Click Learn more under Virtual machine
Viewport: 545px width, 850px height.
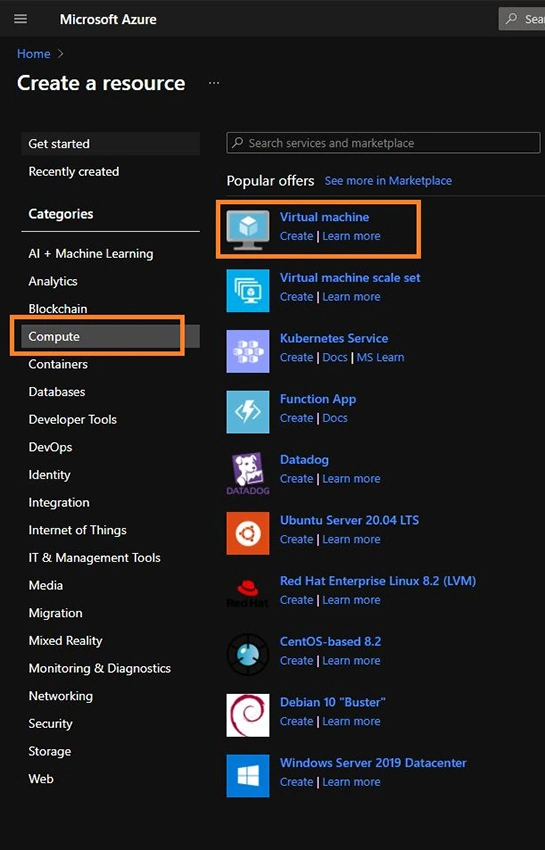tap(351, 236)
